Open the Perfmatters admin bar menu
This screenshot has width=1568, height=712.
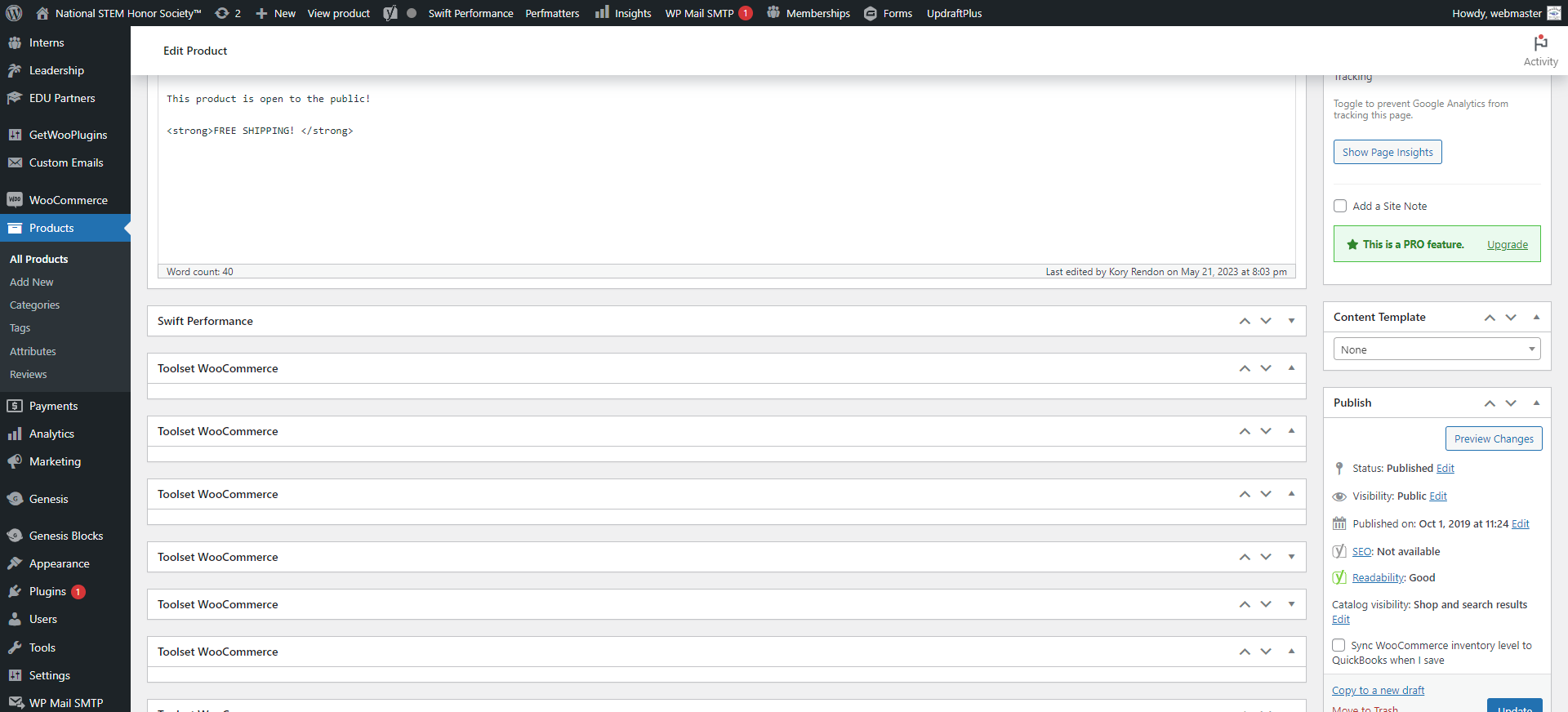point(552,13)
